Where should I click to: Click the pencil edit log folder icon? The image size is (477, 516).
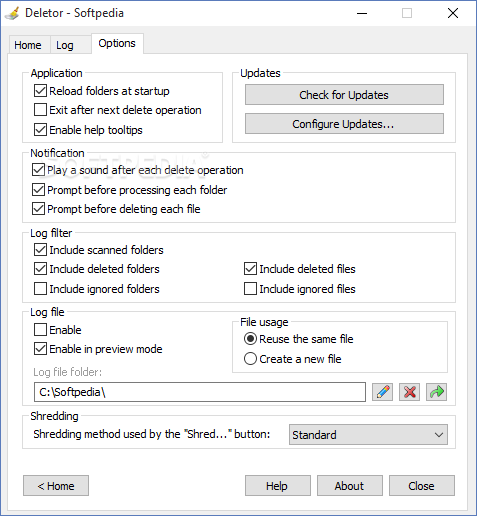click(x=383, y=392)
